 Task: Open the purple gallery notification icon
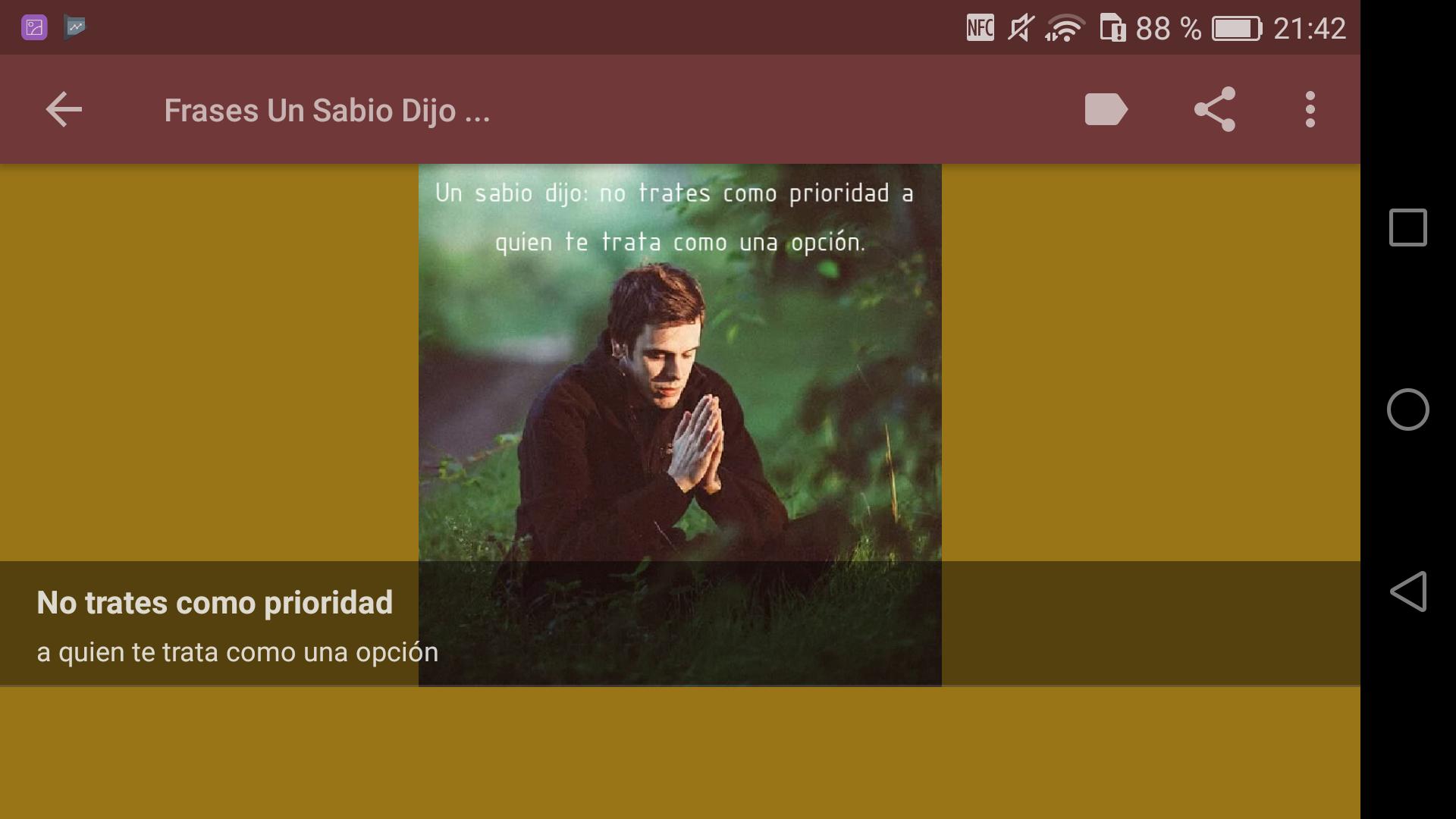pyautogui.click(x=34, y=27)
